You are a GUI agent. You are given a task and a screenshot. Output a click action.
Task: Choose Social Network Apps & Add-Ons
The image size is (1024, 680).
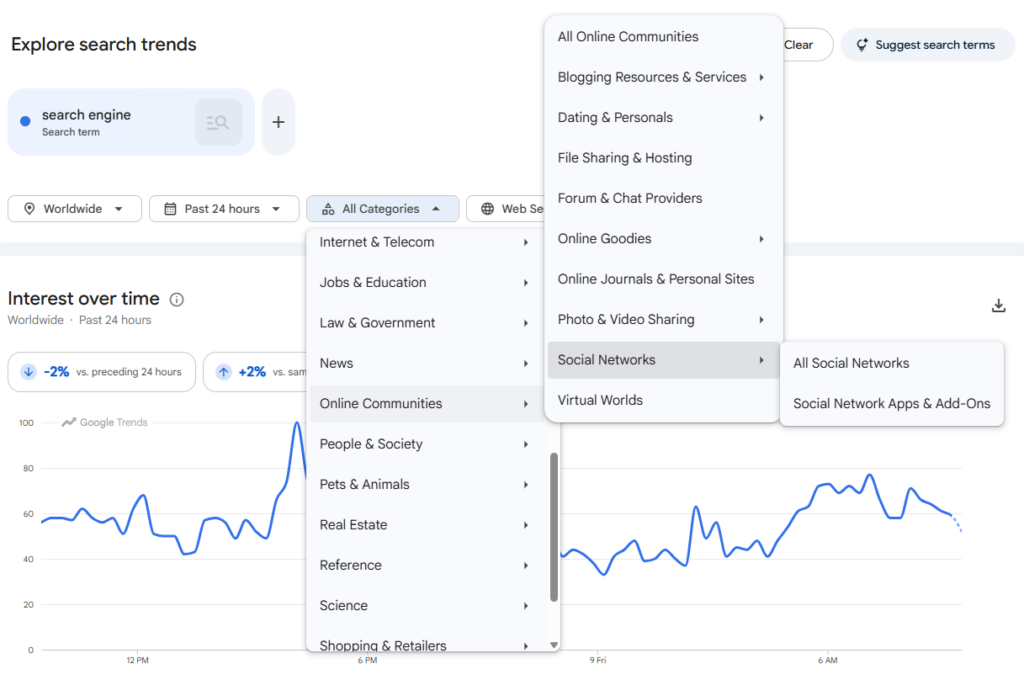point(891,404)
